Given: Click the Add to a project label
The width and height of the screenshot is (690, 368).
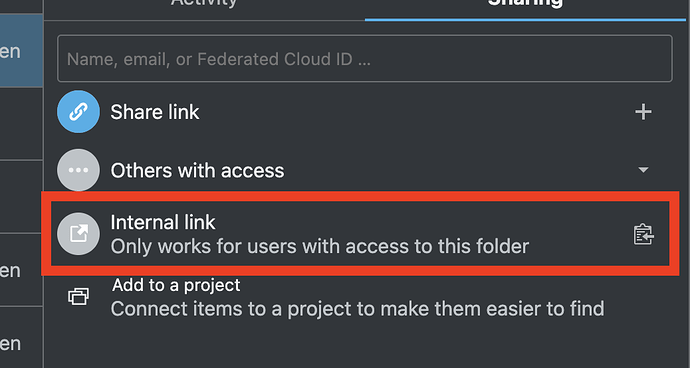Looking at the screenshot, I should point(176,285).
